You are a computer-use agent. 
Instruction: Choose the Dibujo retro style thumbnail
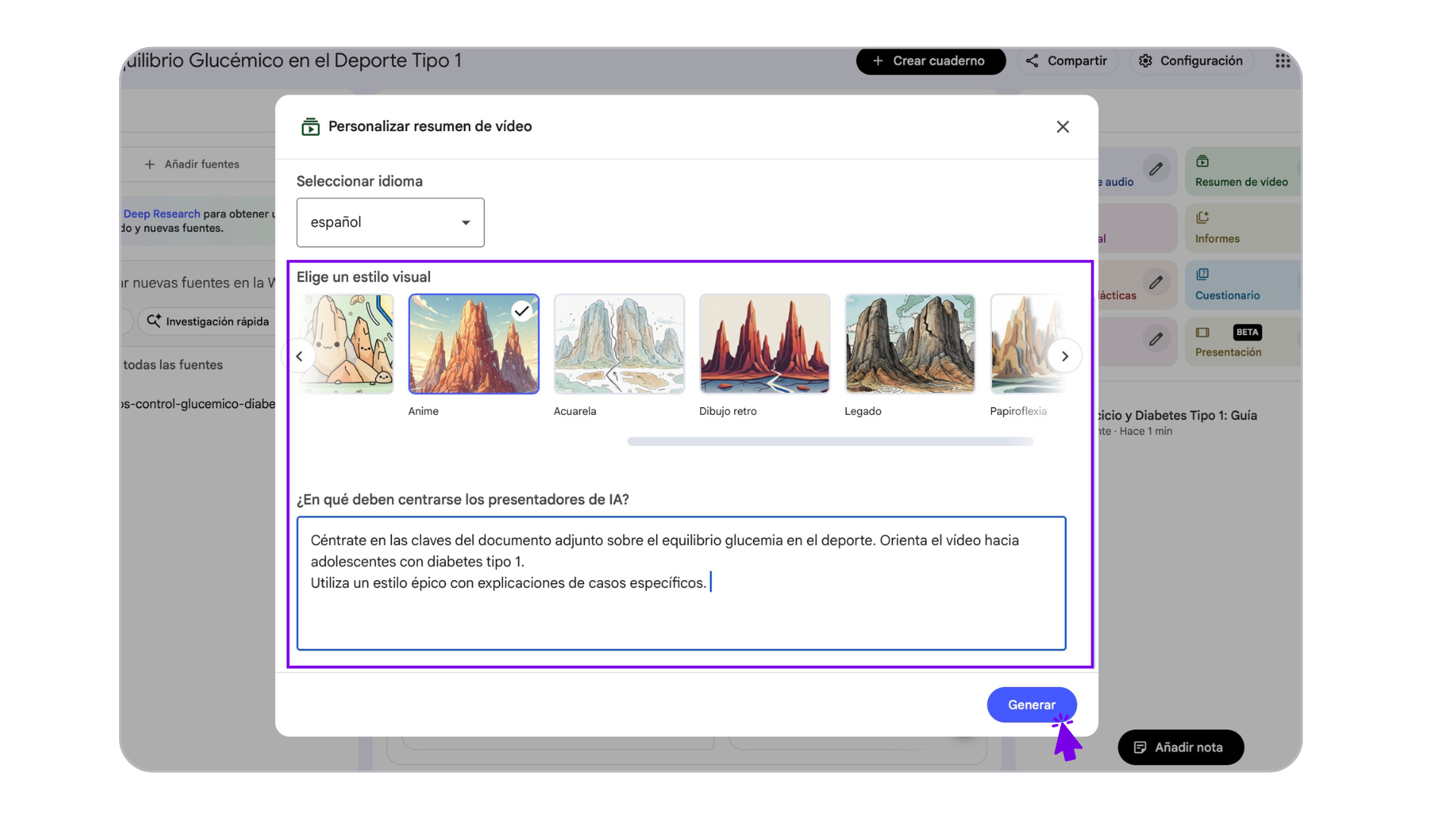[x=764, y=344]
